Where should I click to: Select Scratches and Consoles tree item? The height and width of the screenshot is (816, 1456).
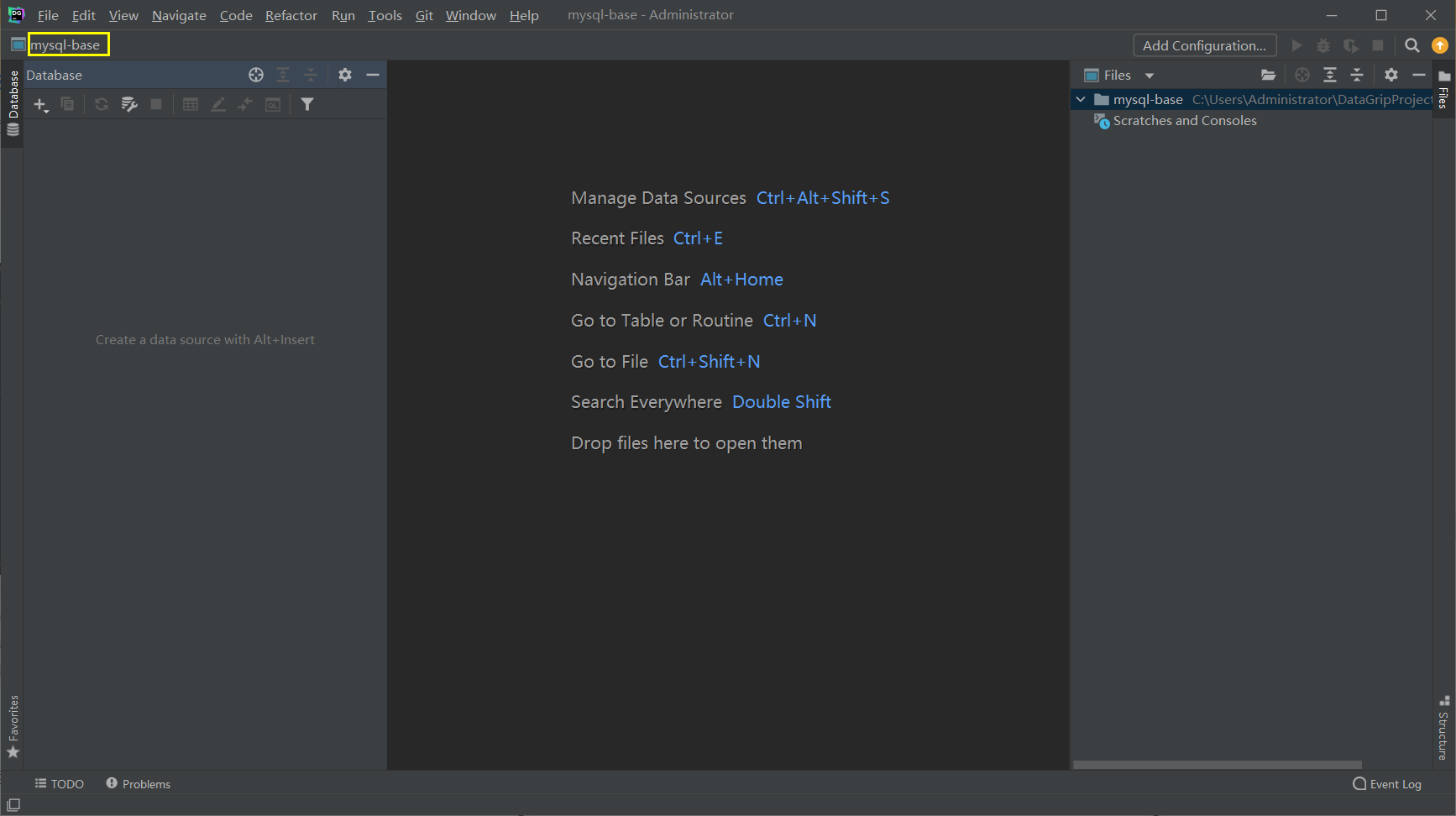pos(1185,121)
